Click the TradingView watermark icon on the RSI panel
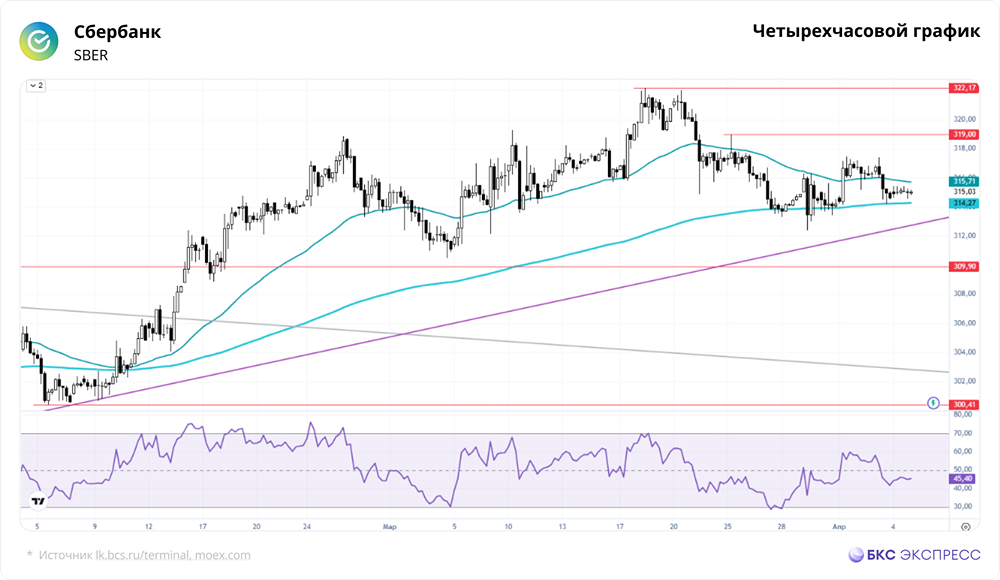Image resolution: width=1000 pixels, height=580 pixels. [x=37, y=498]
